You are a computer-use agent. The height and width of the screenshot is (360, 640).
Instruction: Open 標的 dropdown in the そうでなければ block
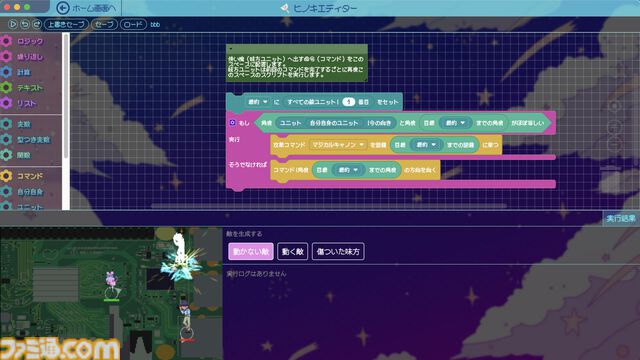pos(348,170)
